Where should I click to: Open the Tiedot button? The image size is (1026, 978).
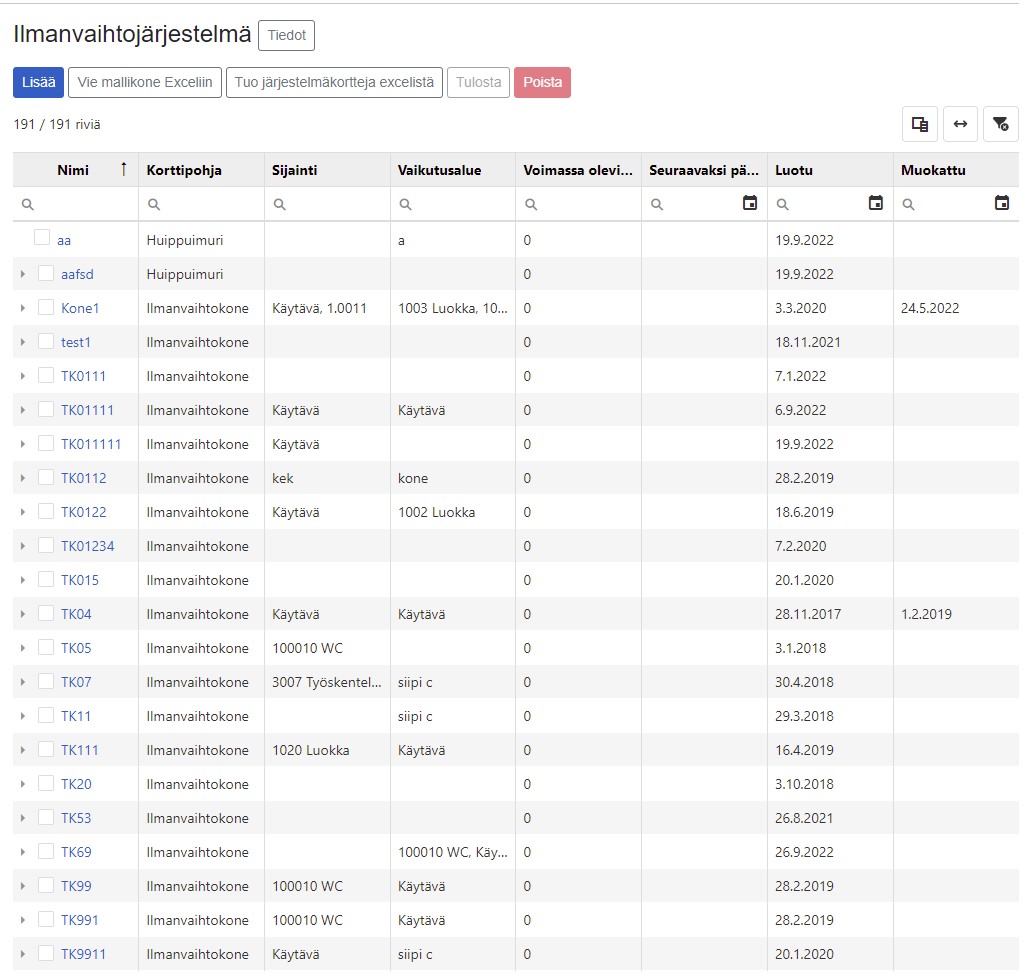[287, 35]
